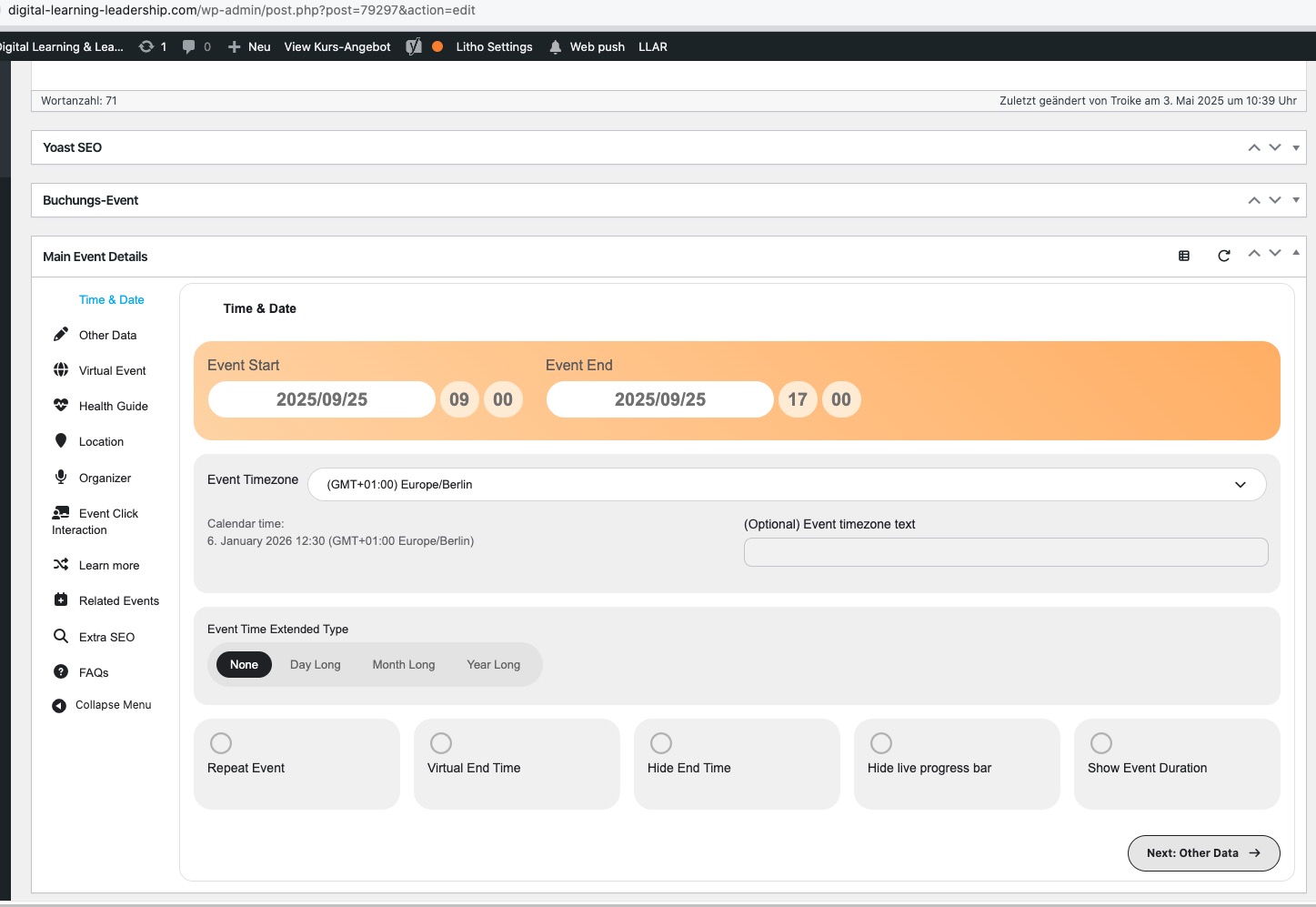The image size is (1316, 907).
Task: Expand the Yoast SEO panel
Action: click(1295, 147)
